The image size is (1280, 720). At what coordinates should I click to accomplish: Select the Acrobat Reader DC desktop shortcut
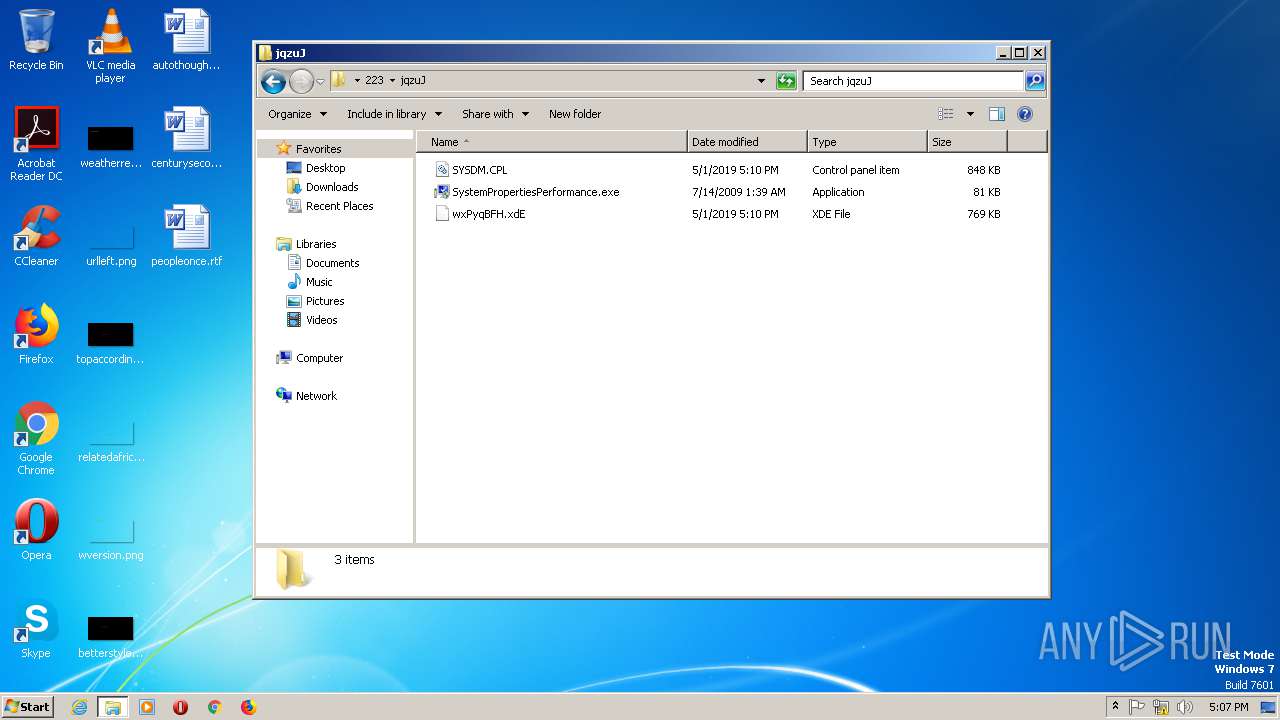(x=36, y=144)
